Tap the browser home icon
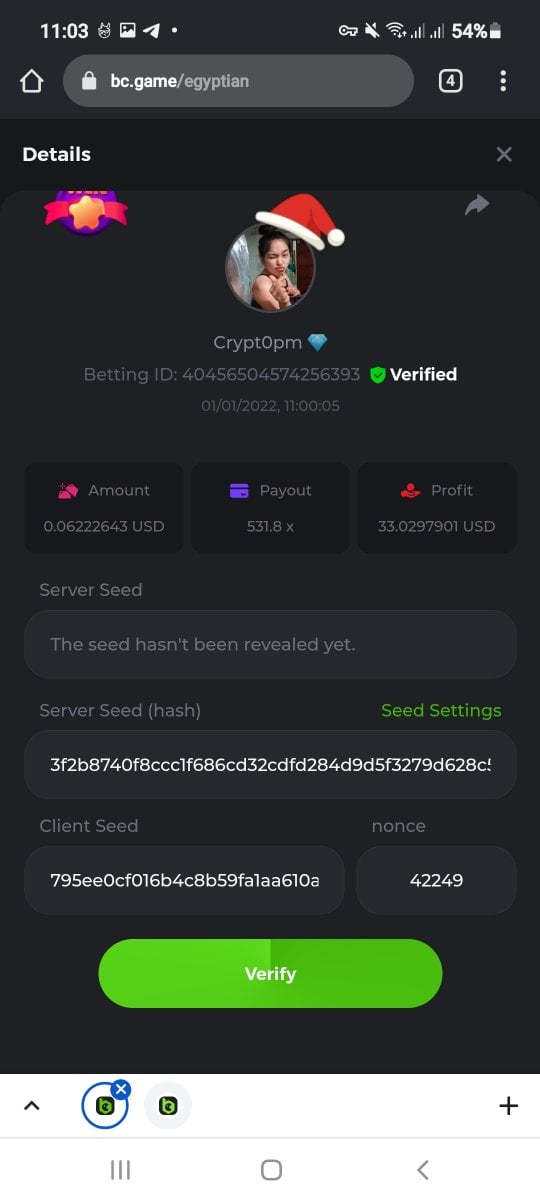540x1200 pixels. 31,81
